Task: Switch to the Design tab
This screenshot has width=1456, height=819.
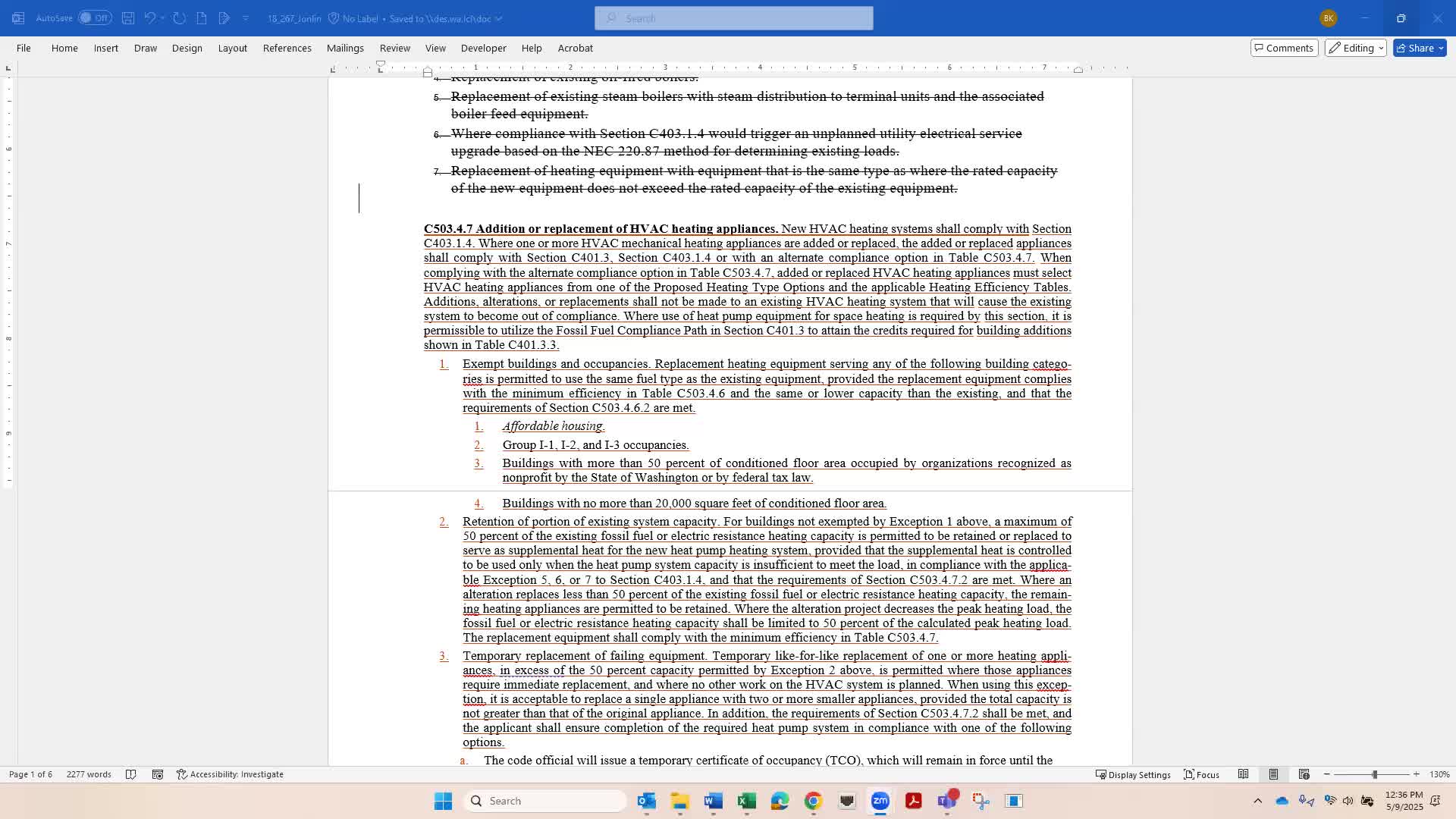Action: (187, 48)
